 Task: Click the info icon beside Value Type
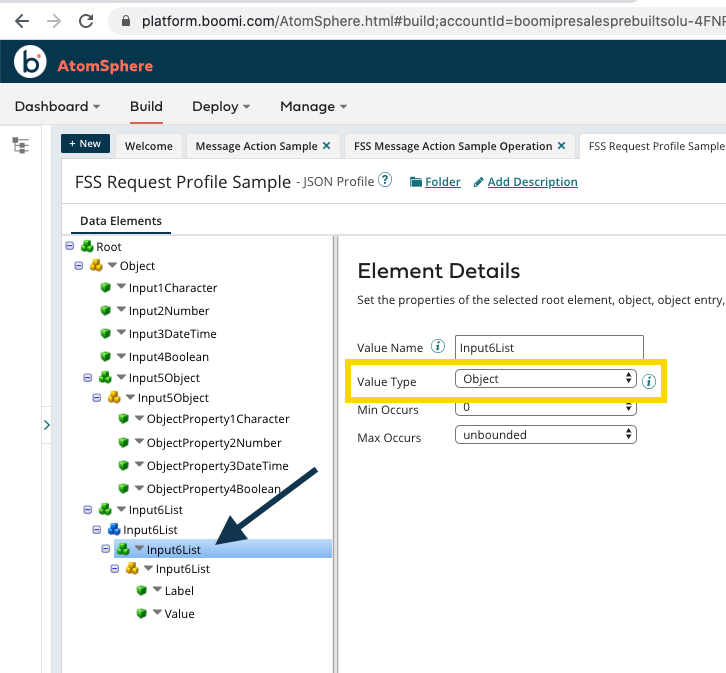click(x=649, y=381)
